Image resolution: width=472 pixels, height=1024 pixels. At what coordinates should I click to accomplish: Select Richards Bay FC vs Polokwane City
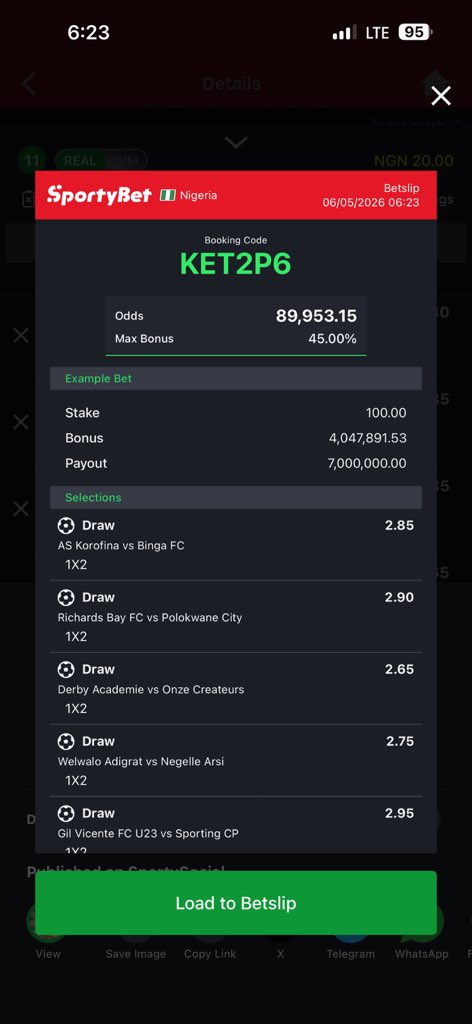coord(149,617)
